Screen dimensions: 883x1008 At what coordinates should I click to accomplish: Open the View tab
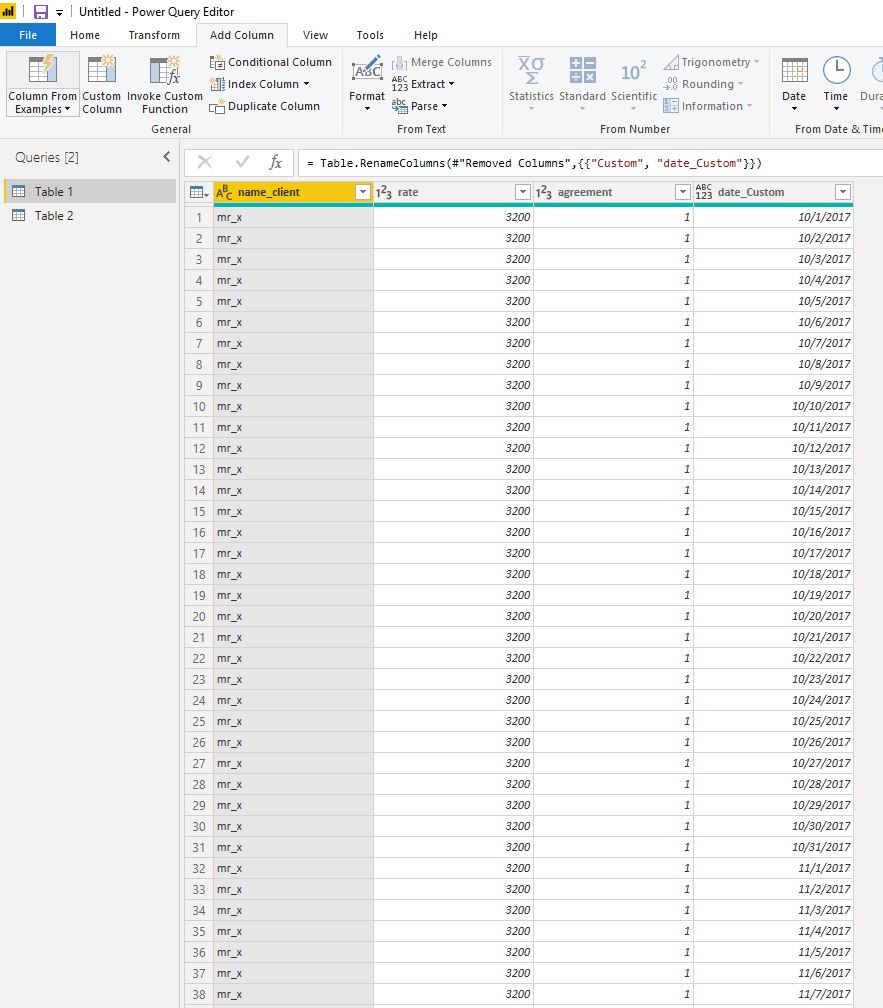coord(315,35)
